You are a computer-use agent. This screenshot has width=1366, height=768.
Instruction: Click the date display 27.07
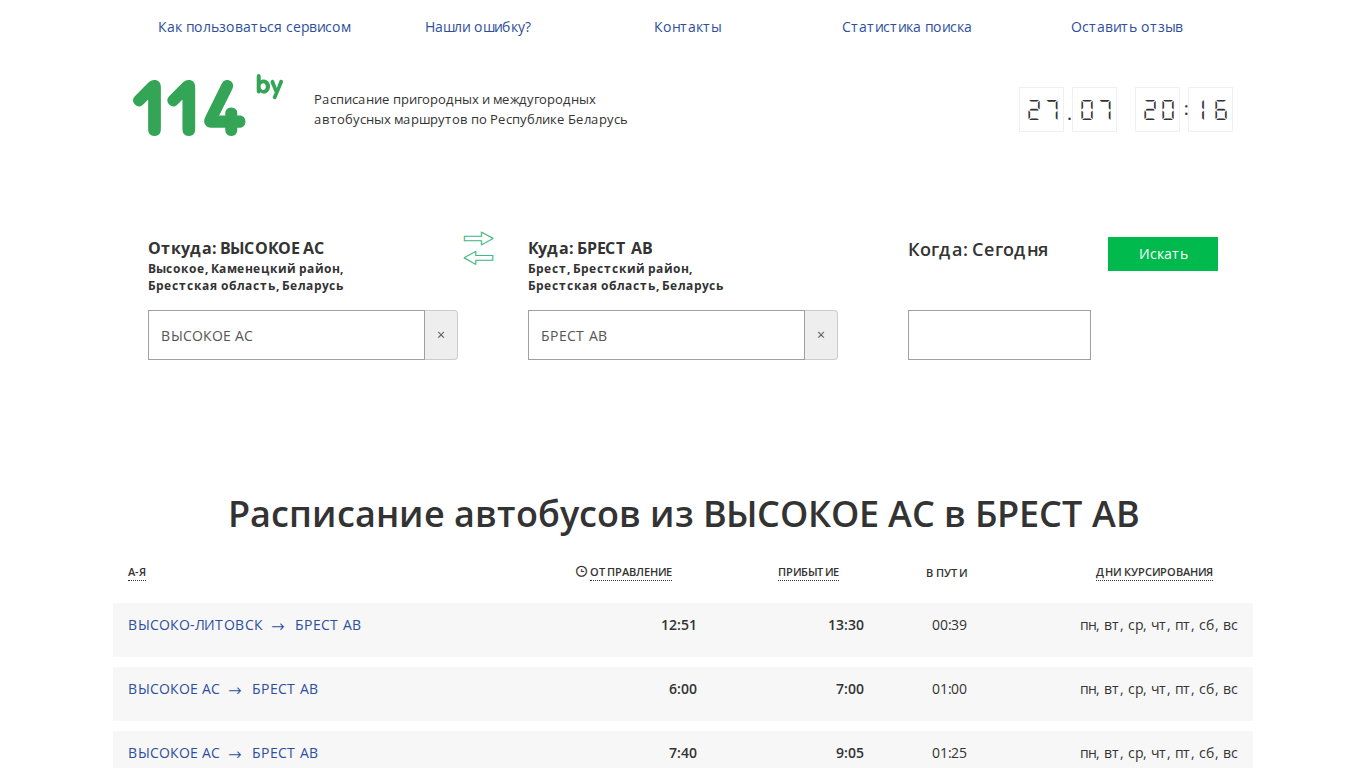pos(1068,109)
